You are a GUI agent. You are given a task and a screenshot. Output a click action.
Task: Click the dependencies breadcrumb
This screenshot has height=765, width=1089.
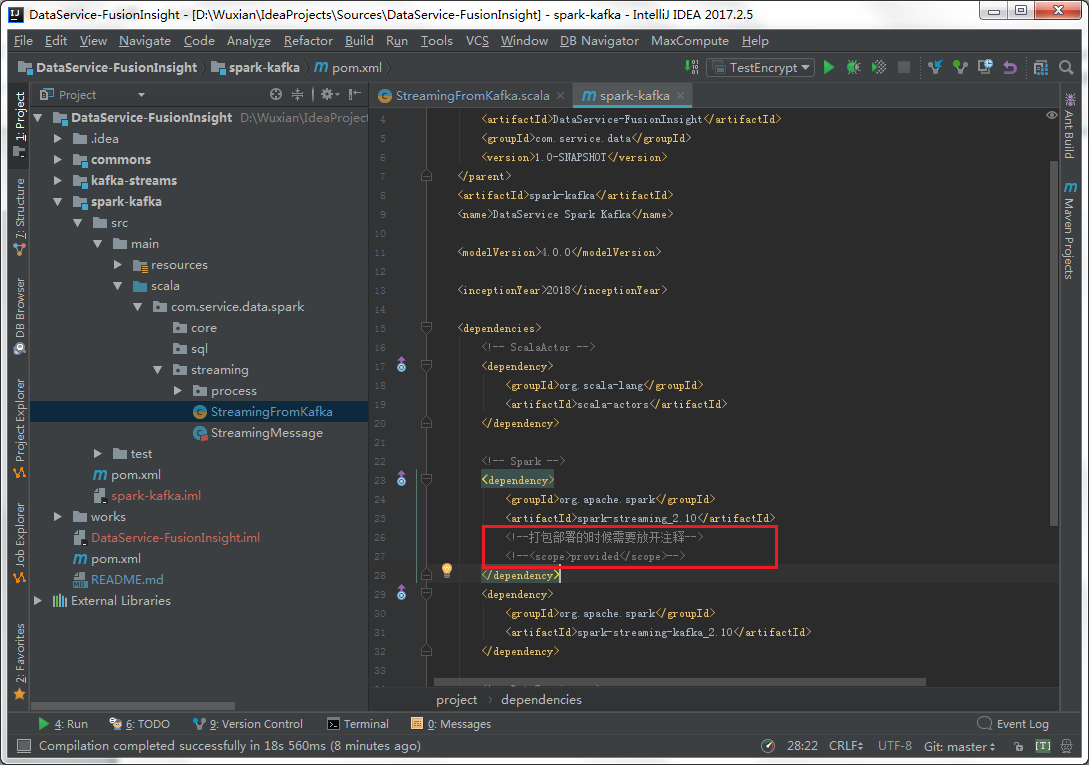coord(541,700)
